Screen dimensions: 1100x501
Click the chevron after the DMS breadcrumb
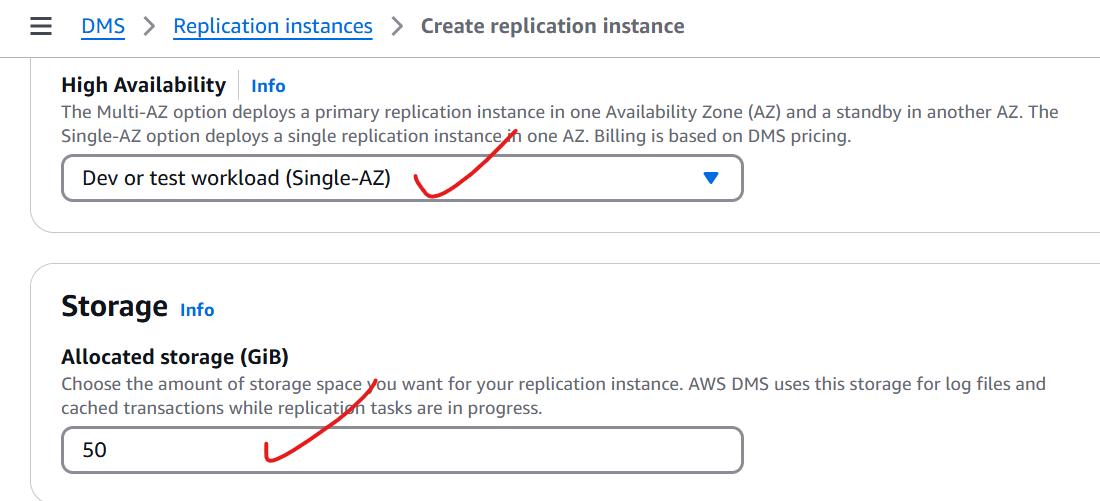149,27
